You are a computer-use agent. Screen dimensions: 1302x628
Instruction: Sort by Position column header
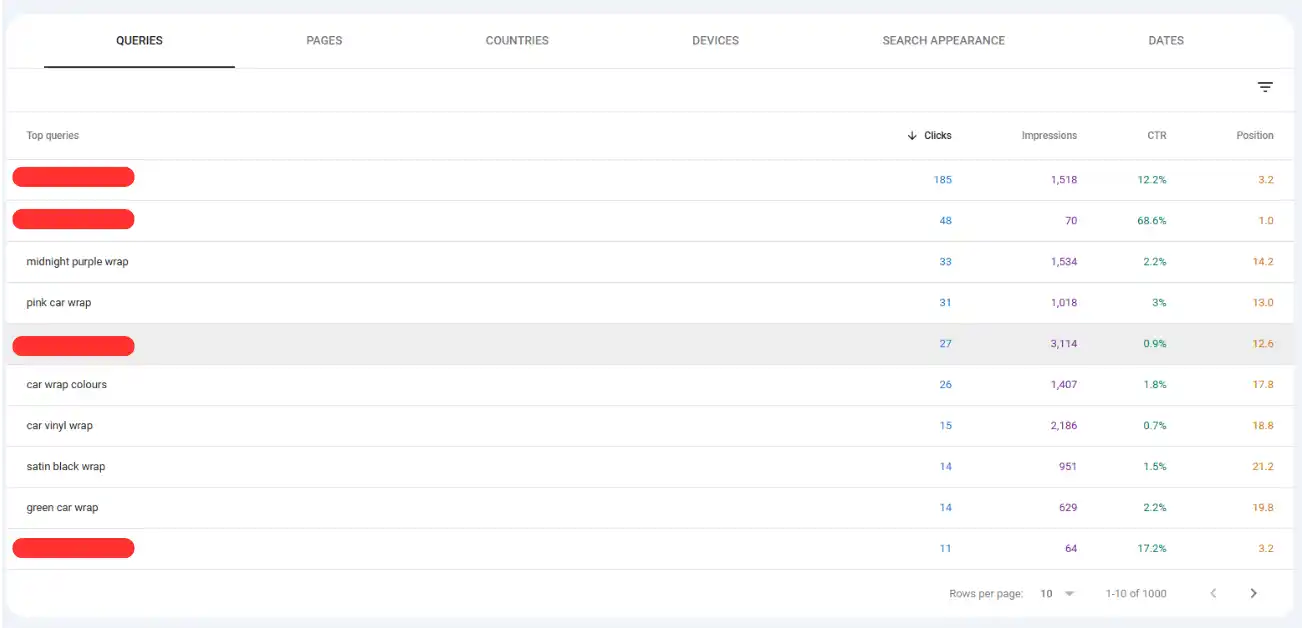coord(1255,135)
